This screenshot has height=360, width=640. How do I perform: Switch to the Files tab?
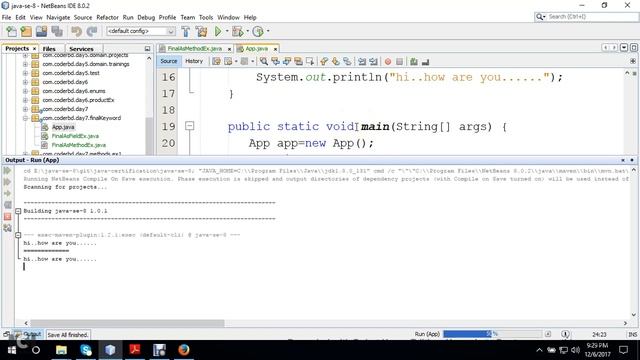click(x=49, y=49)
